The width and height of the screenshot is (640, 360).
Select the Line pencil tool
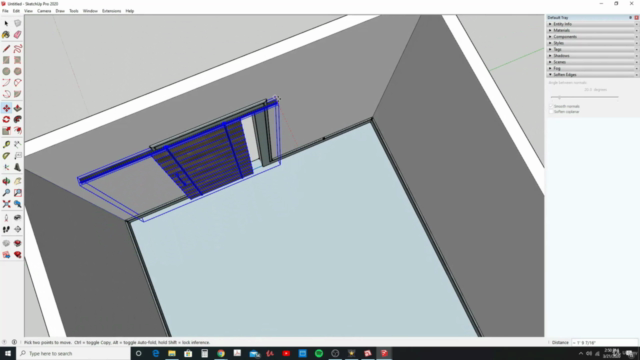6,49
